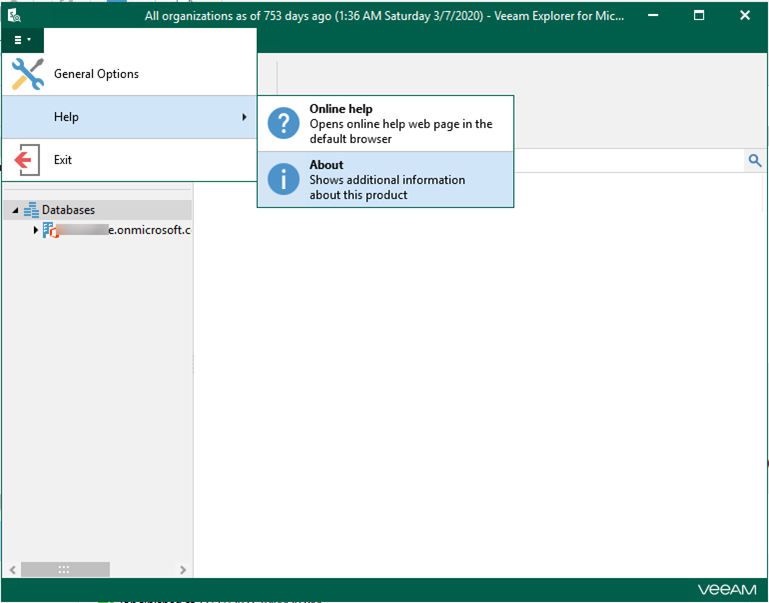Click the right scroll arrow in tree pane
769x603 pixels.
tap(183, 570)
